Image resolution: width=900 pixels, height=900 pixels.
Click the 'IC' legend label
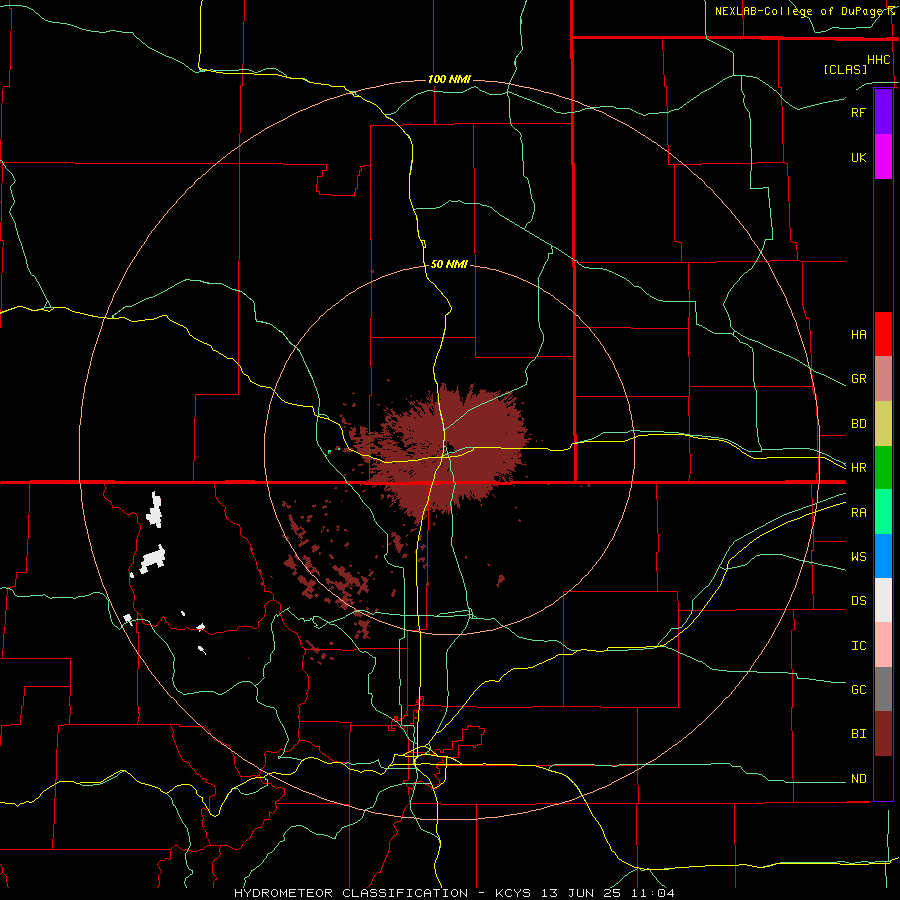point(858,646)
